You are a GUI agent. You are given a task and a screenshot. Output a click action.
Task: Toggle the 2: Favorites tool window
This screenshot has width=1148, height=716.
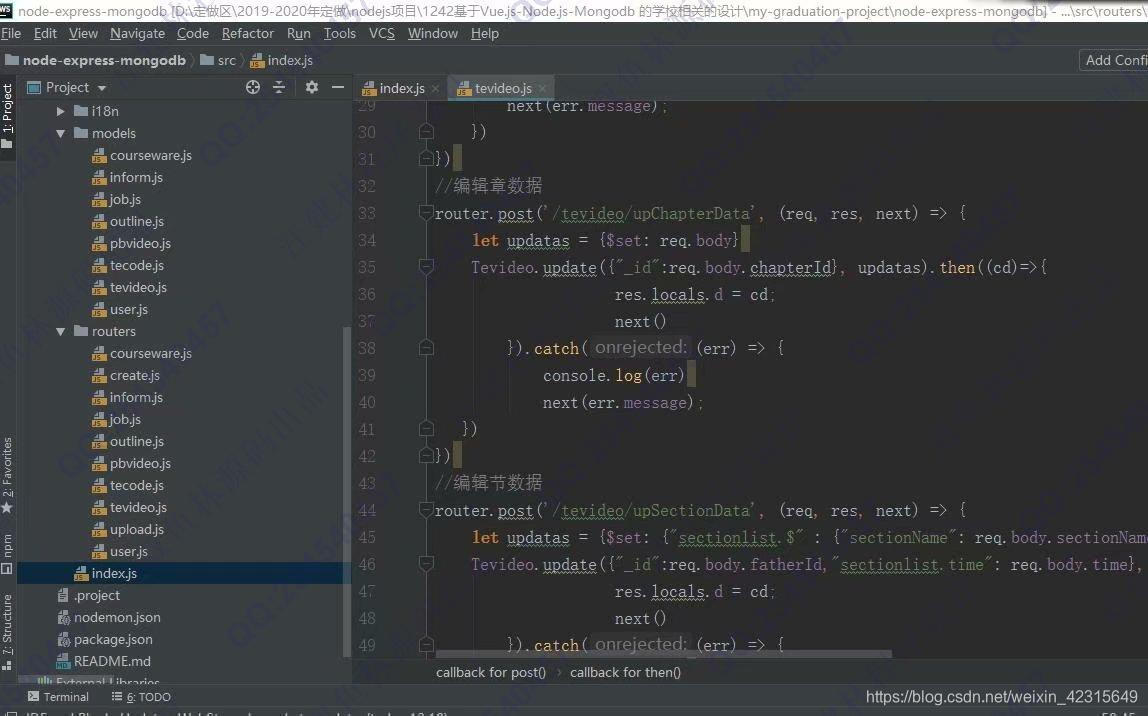coord(7,474)
